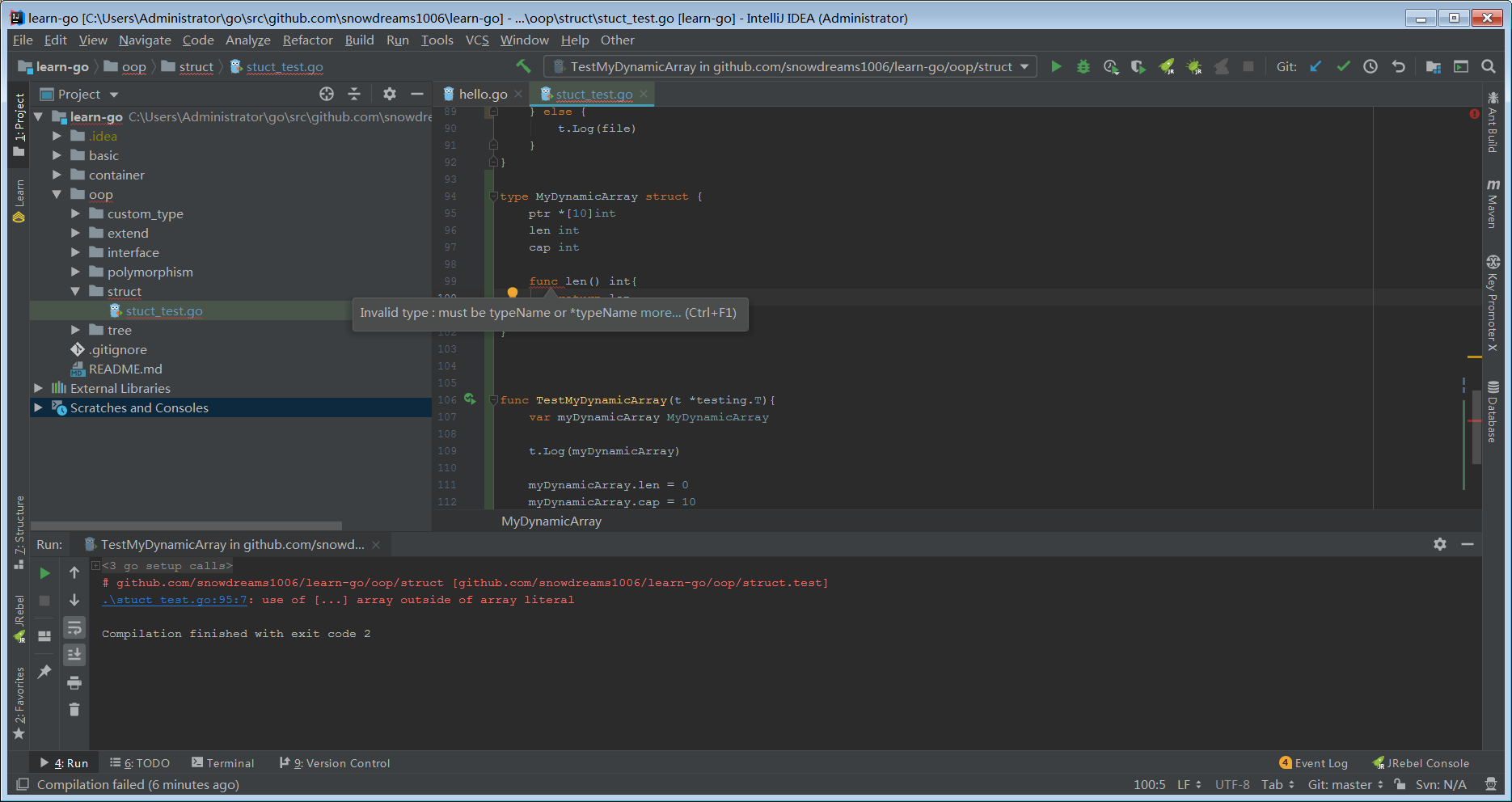Run the TestMyDynamicArray configuration
The width and height of the screenshot is (1512, 802).
pyautogui.click(x=1057, y=66)
